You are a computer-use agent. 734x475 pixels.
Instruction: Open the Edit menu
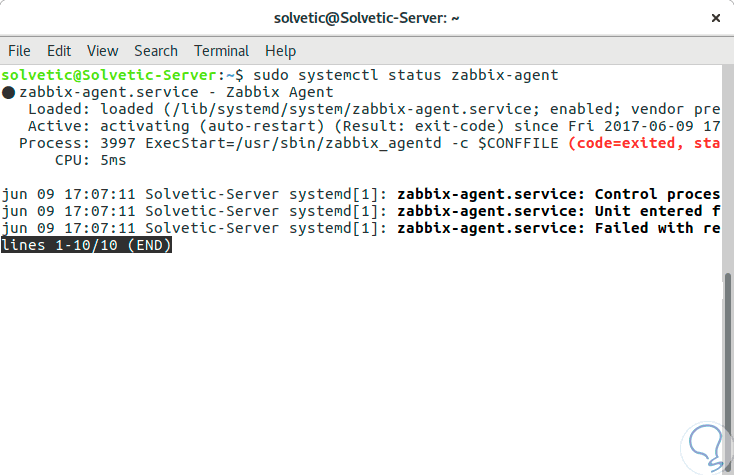pos(59,51)
